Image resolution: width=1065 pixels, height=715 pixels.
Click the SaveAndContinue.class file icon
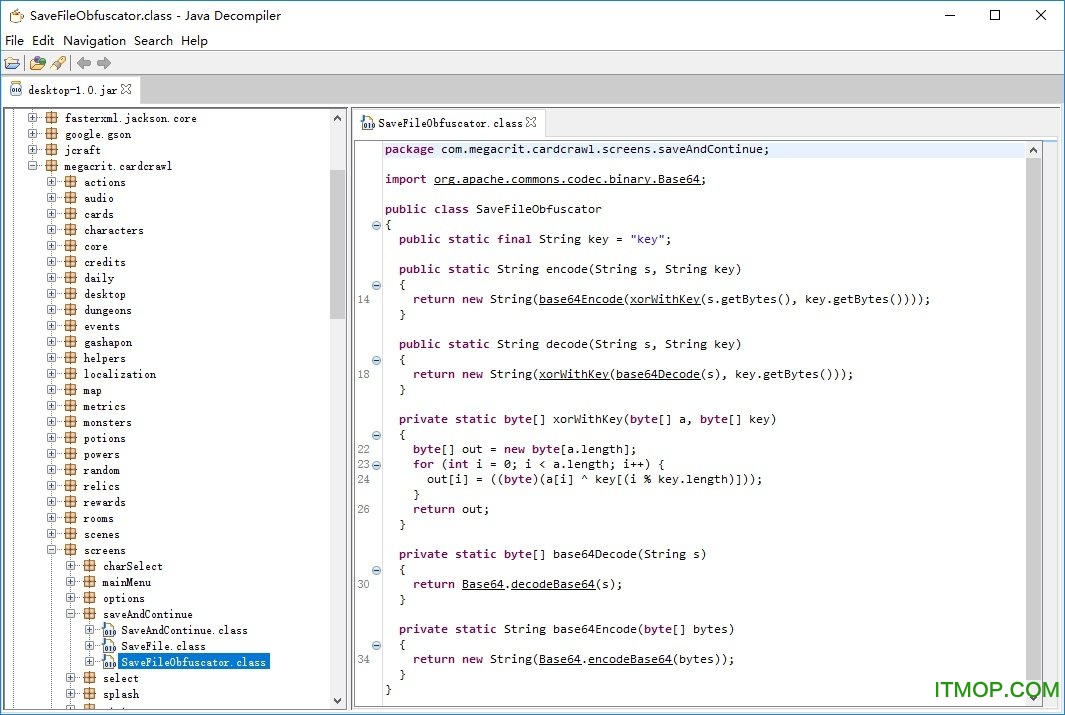(x=109, y=630)
